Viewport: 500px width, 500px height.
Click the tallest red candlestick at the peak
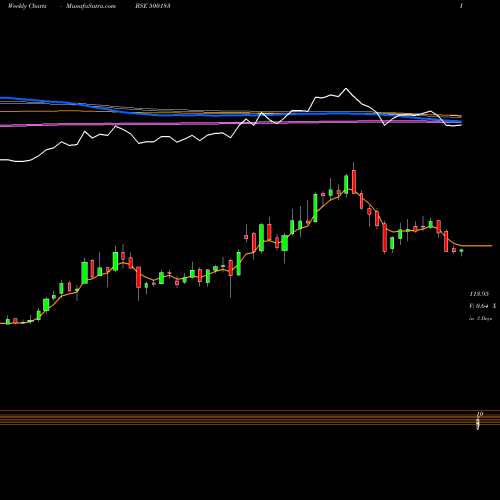click(354, 182)
